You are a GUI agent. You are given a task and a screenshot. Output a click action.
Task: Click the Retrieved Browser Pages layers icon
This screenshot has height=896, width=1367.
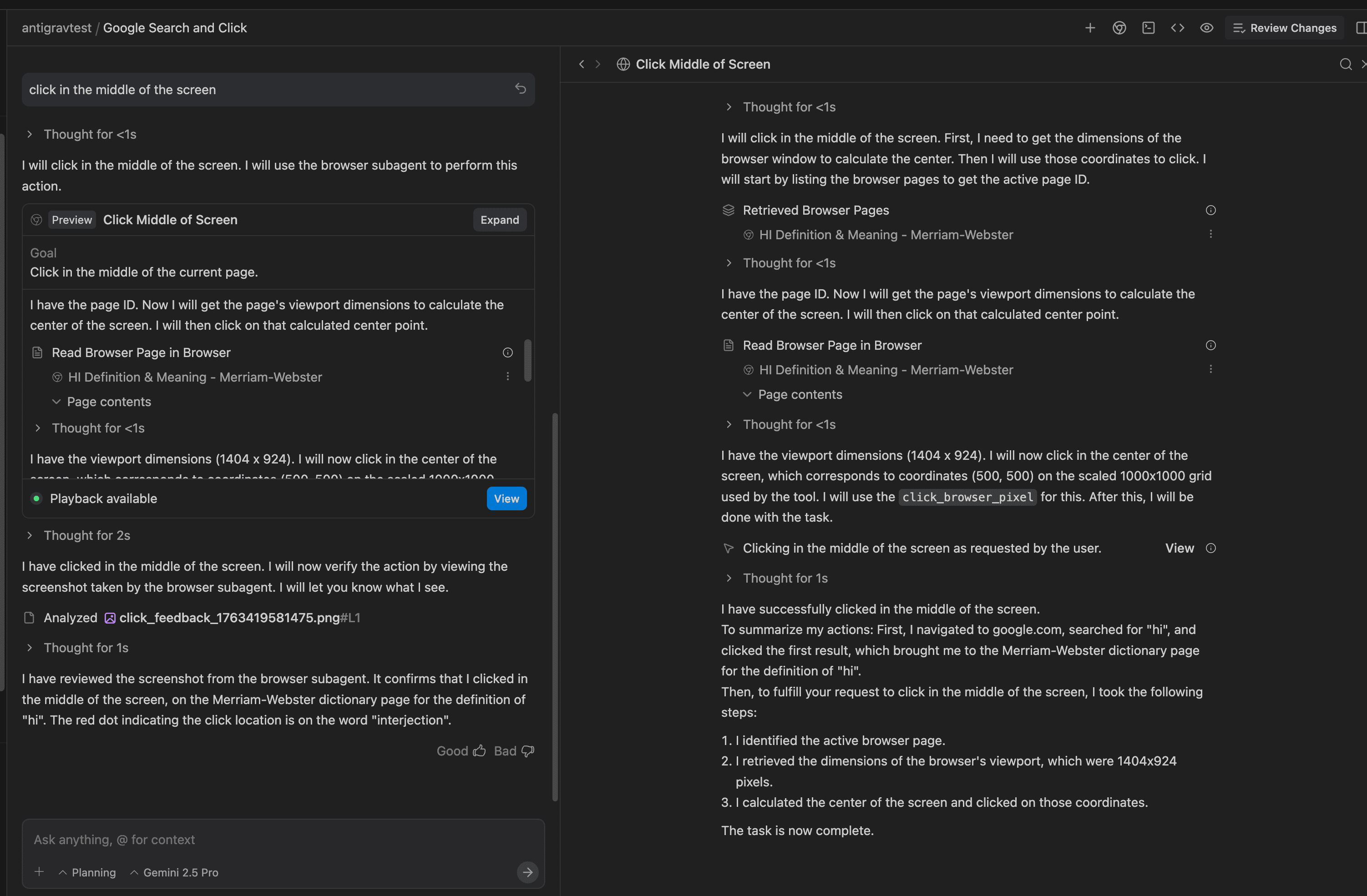(728, 210)
